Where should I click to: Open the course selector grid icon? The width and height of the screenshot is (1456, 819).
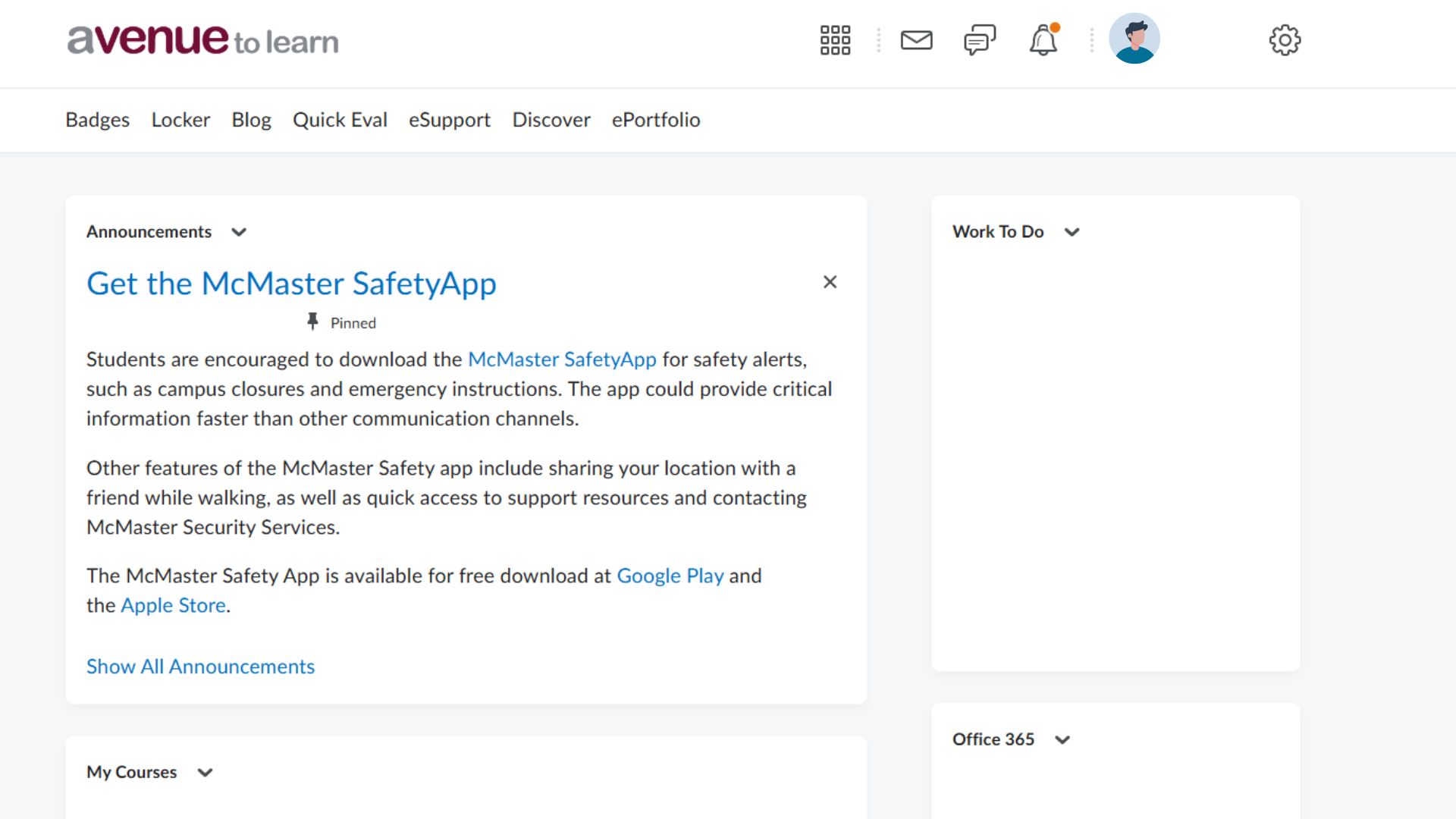(835, 40)
